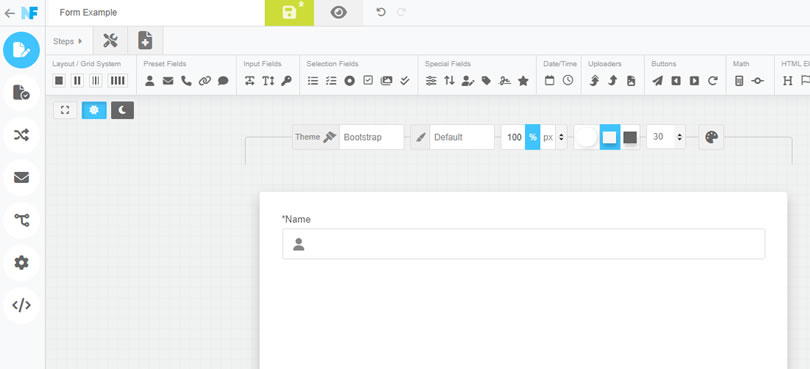Viewport: 810px width, 369px height.
Task: Add the single file uploader
Action: [x=613, y=81]
